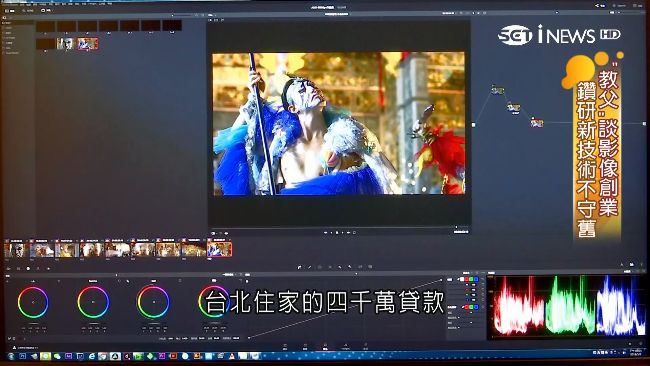The height and width of the screenshot is (366, 650).
Task: Open the Camera Raw palette icon
Action: click(8, 269)
